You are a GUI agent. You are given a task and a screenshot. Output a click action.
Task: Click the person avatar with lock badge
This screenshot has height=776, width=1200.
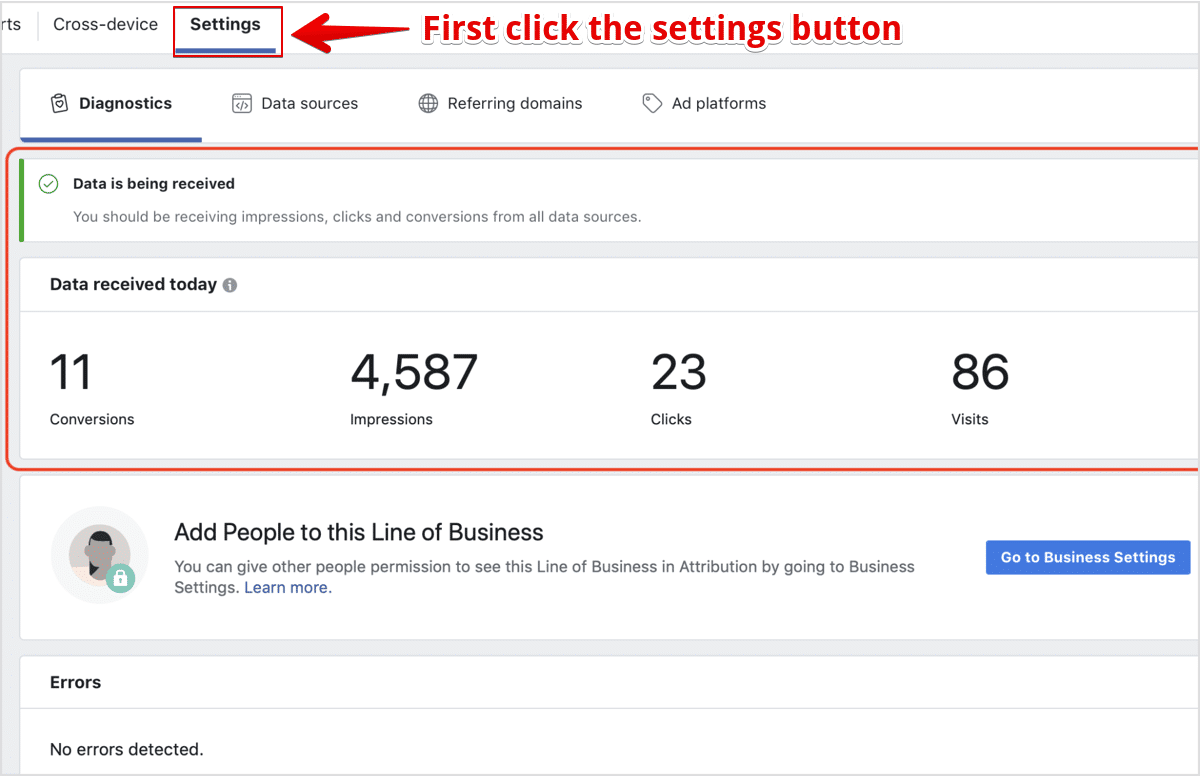click(x=99, y=555)
